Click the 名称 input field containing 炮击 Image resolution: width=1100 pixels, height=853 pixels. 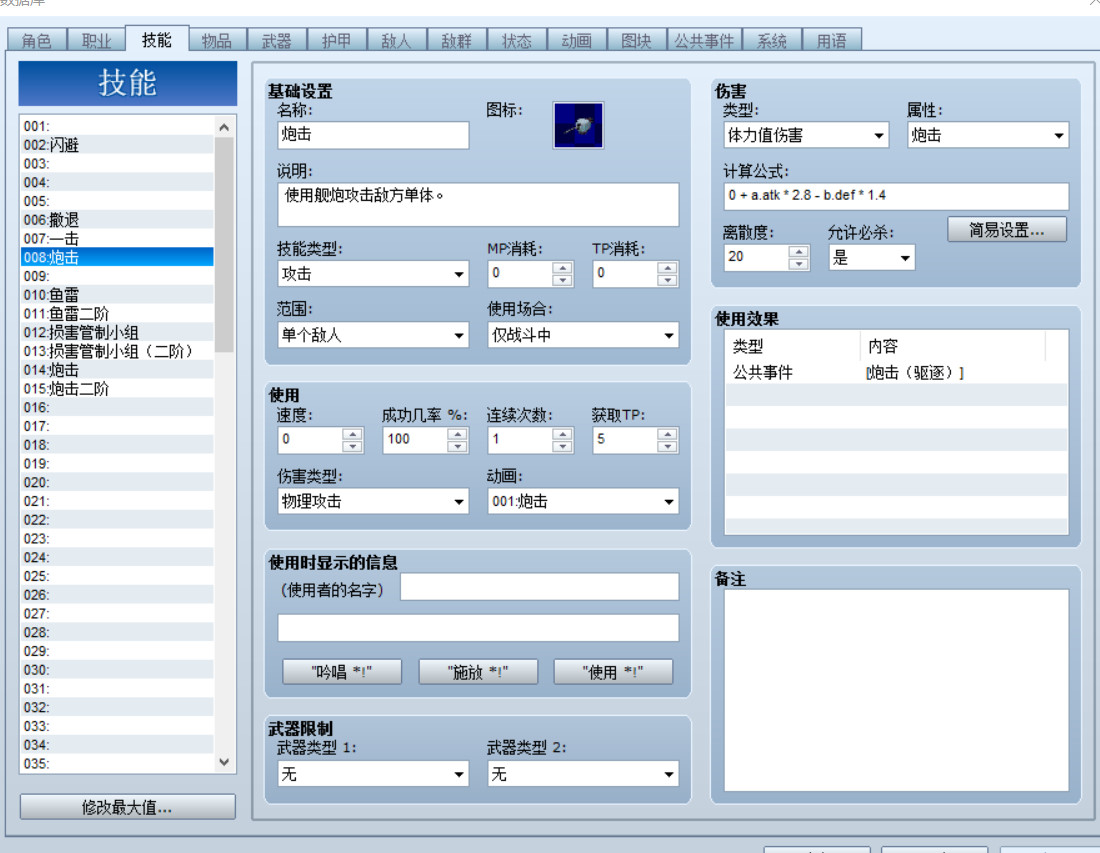(x=373, y=135)
